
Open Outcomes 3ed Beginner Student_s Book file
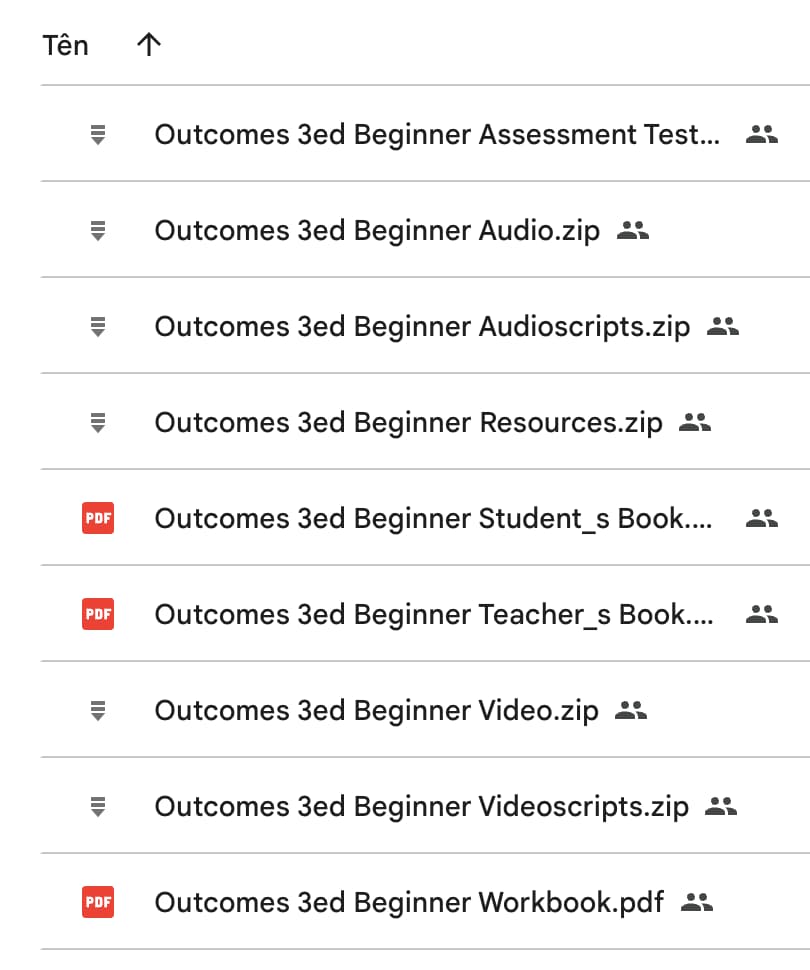point(433,518)
